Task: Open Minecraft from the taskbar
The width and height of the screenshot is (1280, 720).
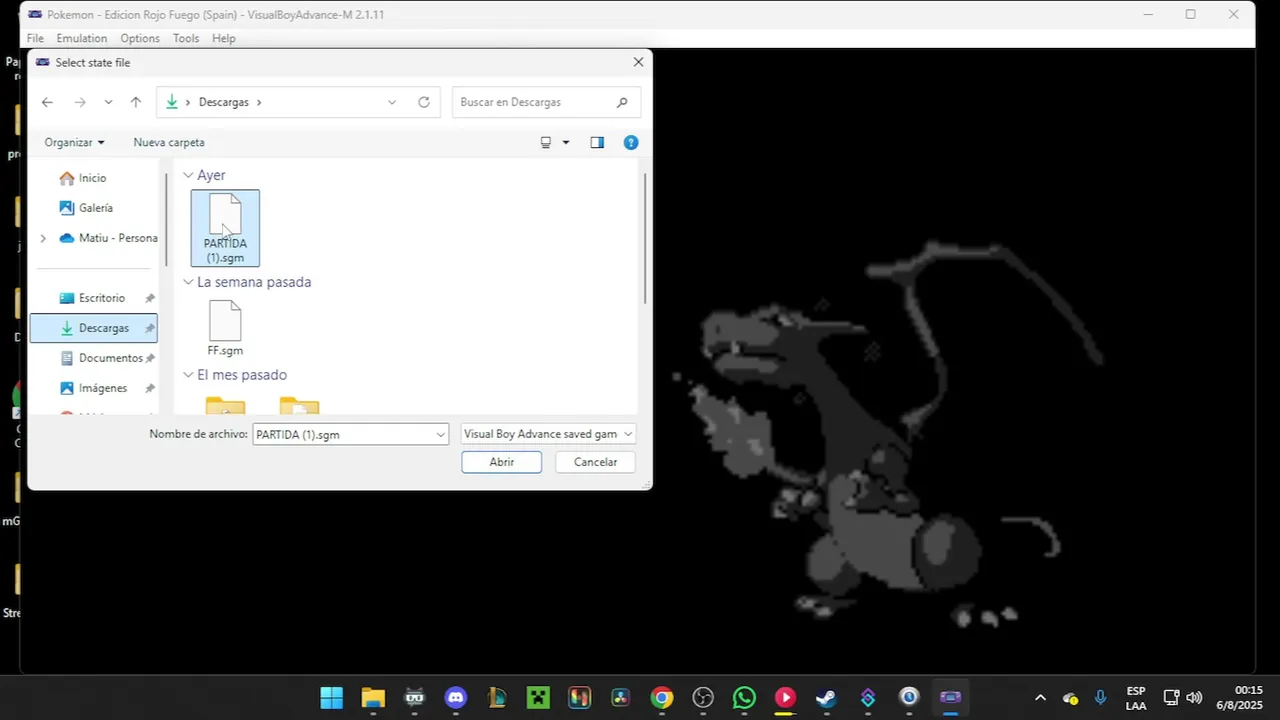Action: (538, 697)
